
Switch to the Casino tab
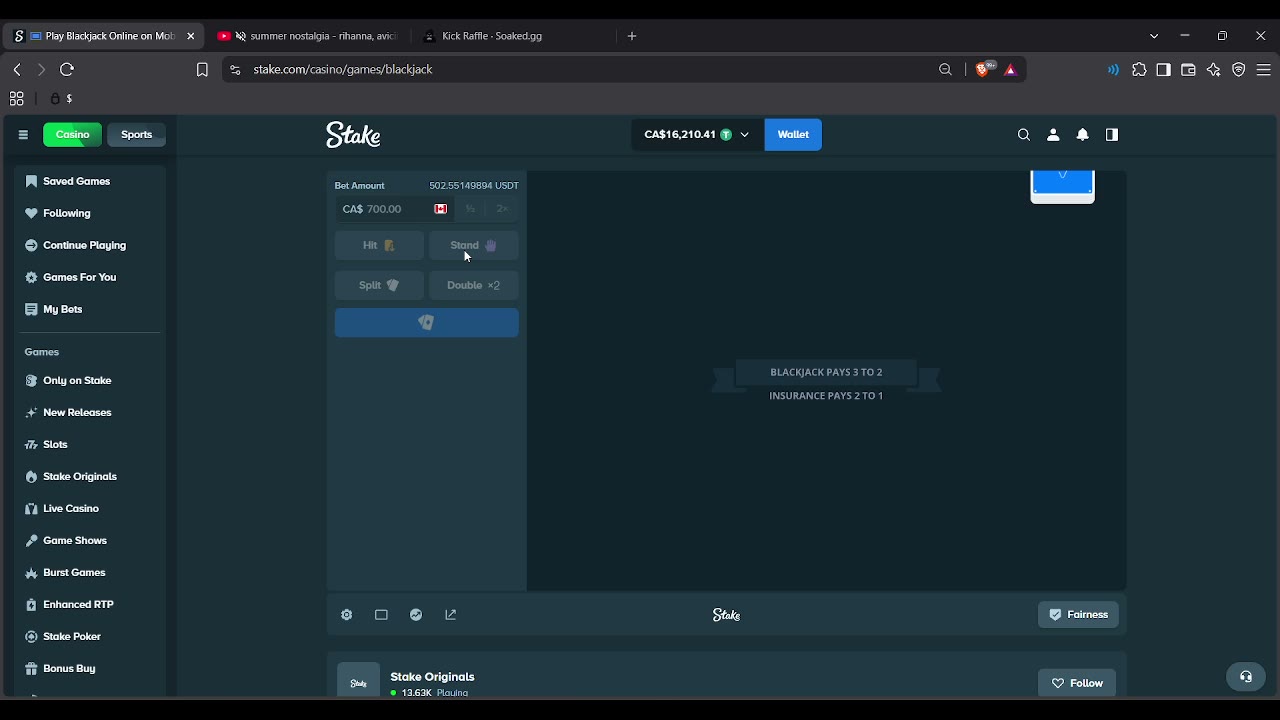[72, 135]
